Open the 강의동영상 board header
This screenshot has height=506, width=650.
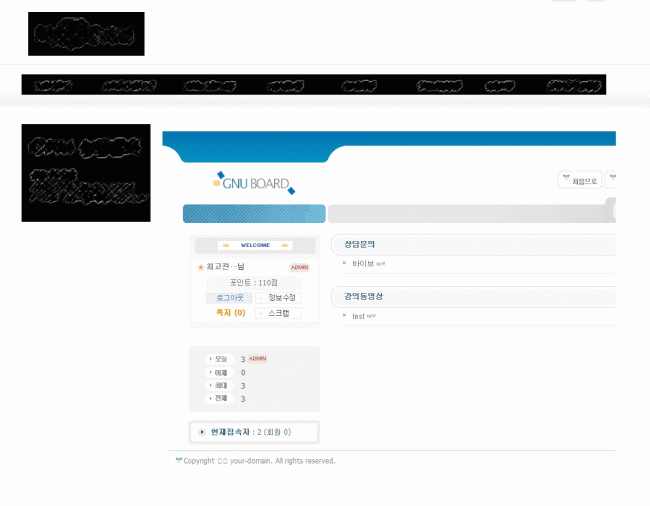(x=363, y=296)
